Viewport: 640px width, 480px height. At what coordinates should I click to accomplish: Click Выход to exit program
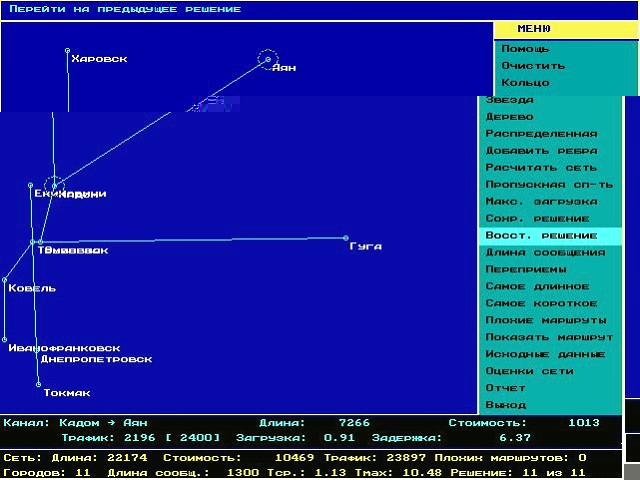(x=505, y=405)
